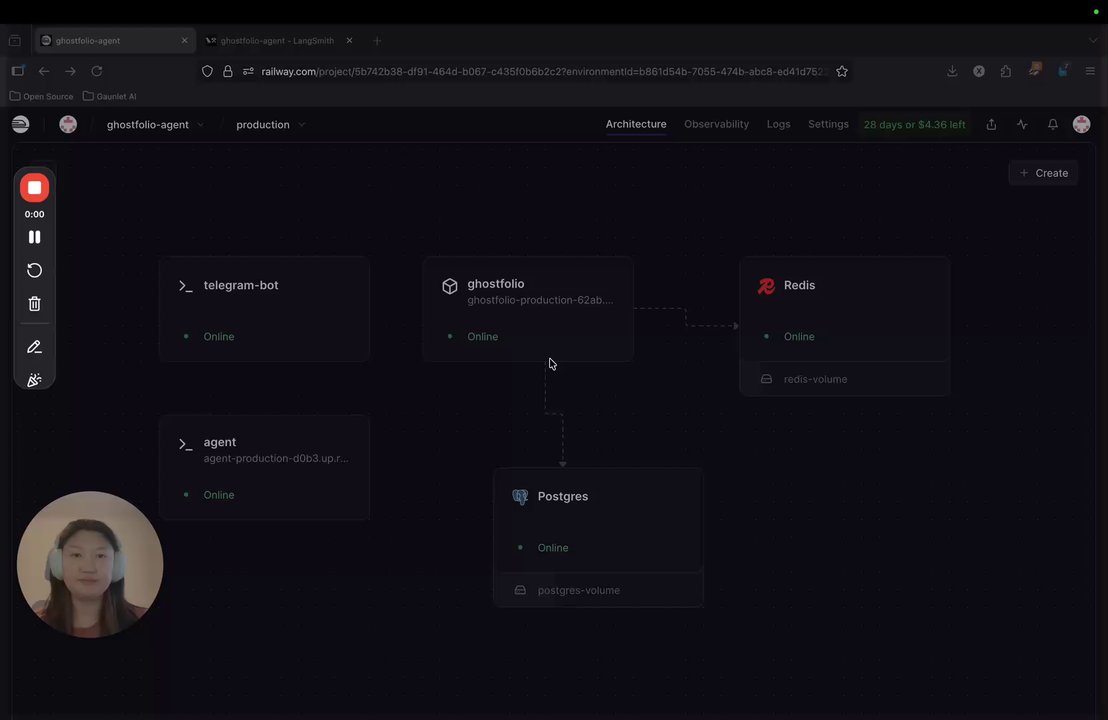Click the share/upload icon in header
This screenshot has width=1108, height=720.
(x=991, y=124)
